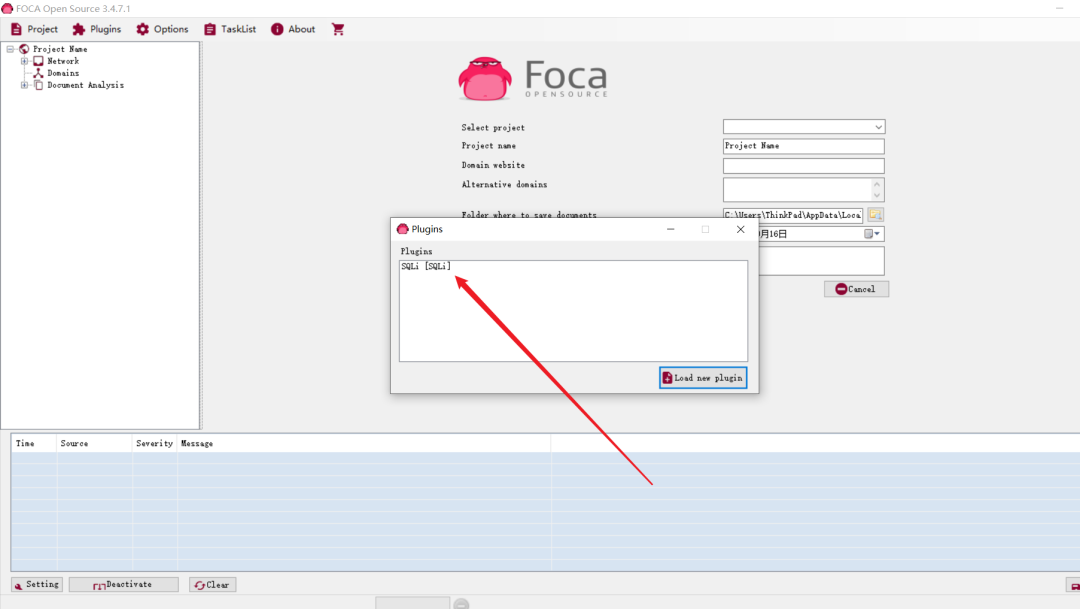Close the Plugins dialog
Image resolution: width=1080 pixels, height=609 pixels.
[x=740, y=229]
